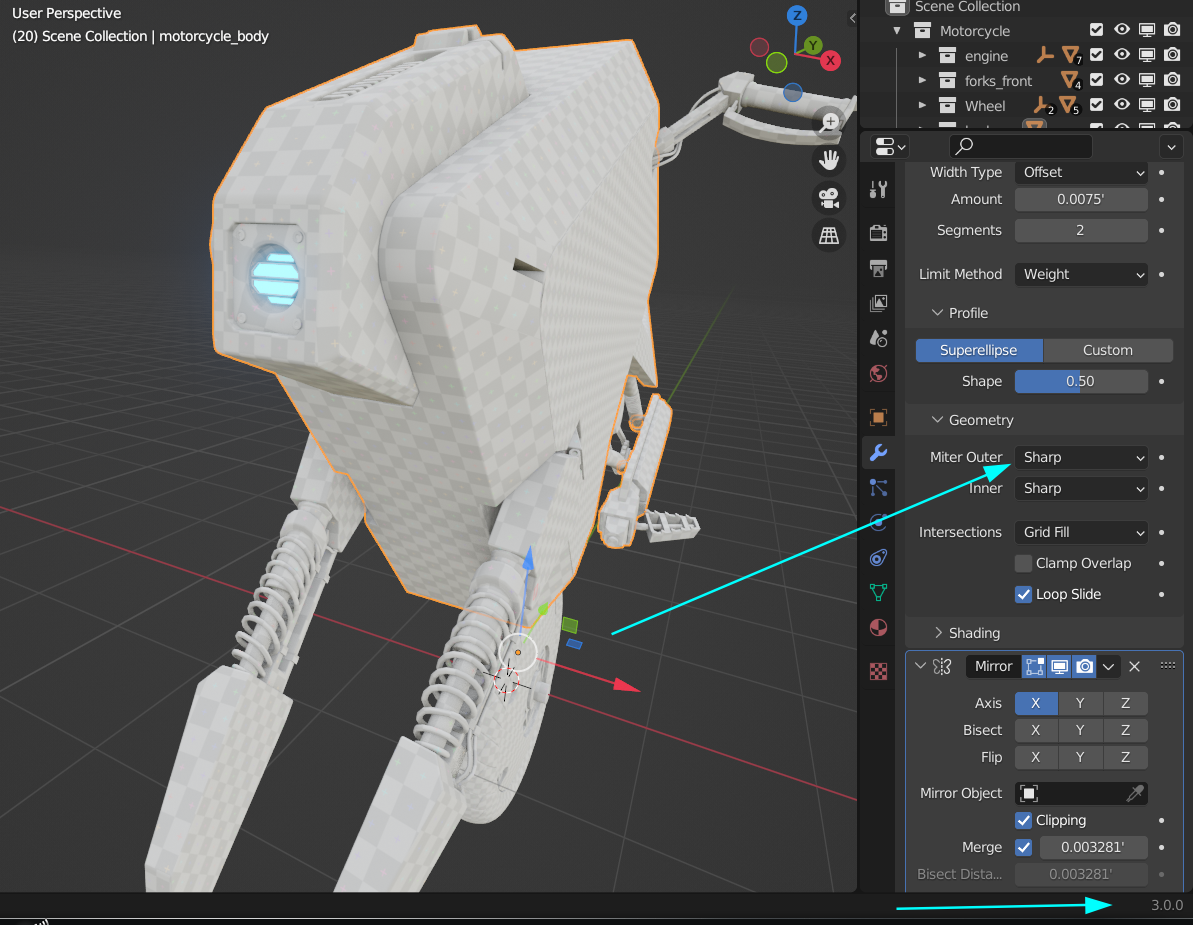Click the red X axis on navigation gizmo
This screenshot has width=1193, height=925.
(830, 60)
